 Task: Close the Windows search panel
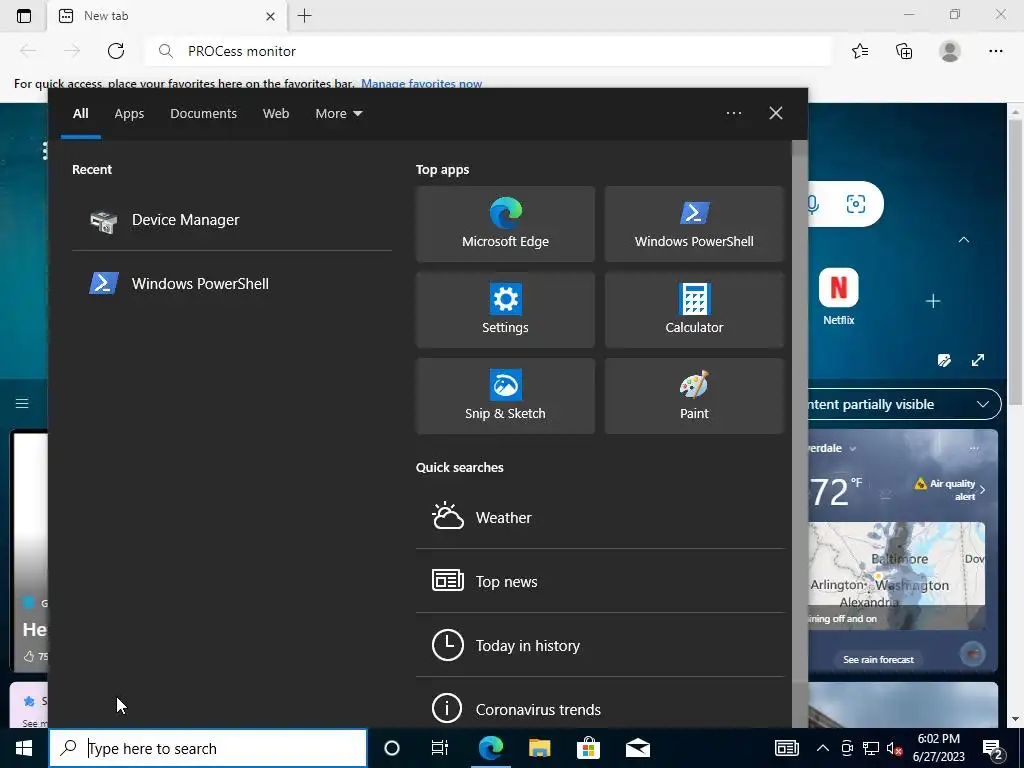click(776, 113)
